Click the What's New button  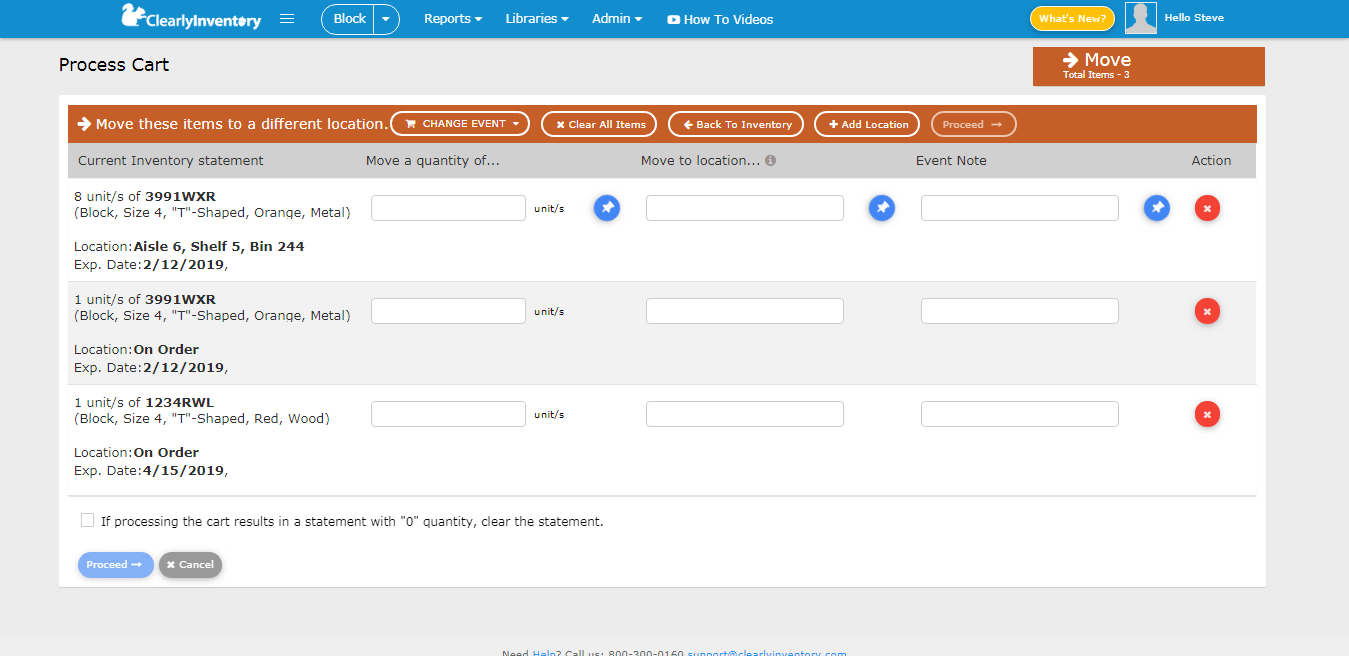[1071, 18]
